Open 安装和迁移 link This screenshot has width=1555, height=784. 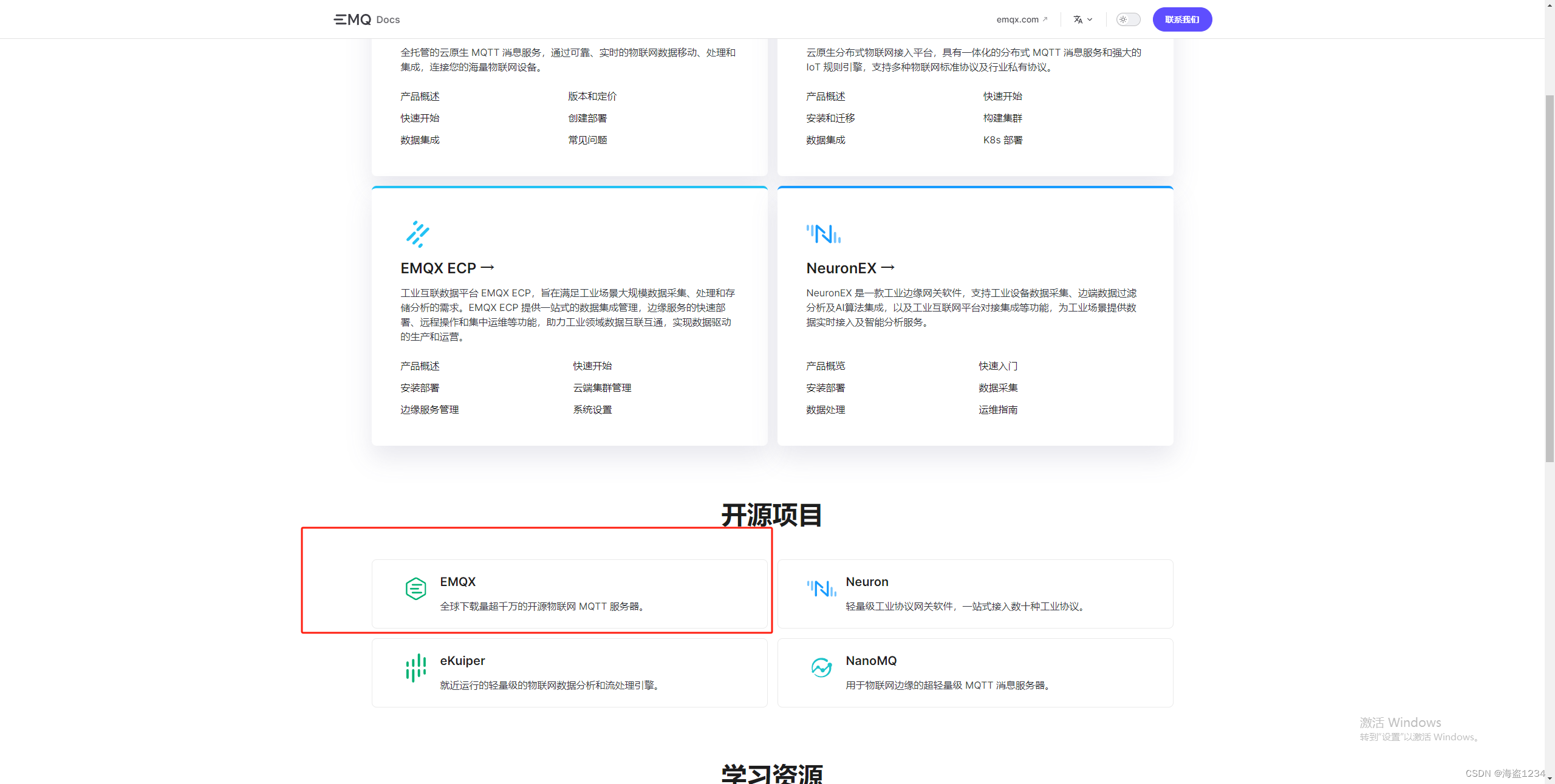(830, 118)
